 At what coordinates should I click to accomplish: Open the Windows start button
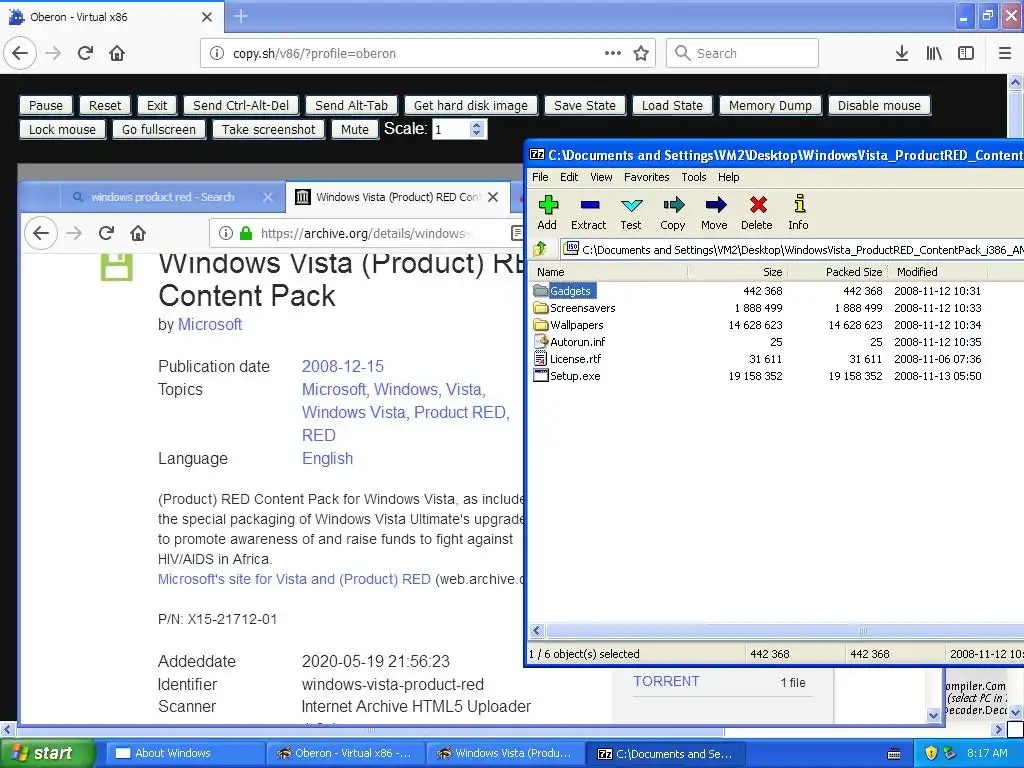(47, 753)
